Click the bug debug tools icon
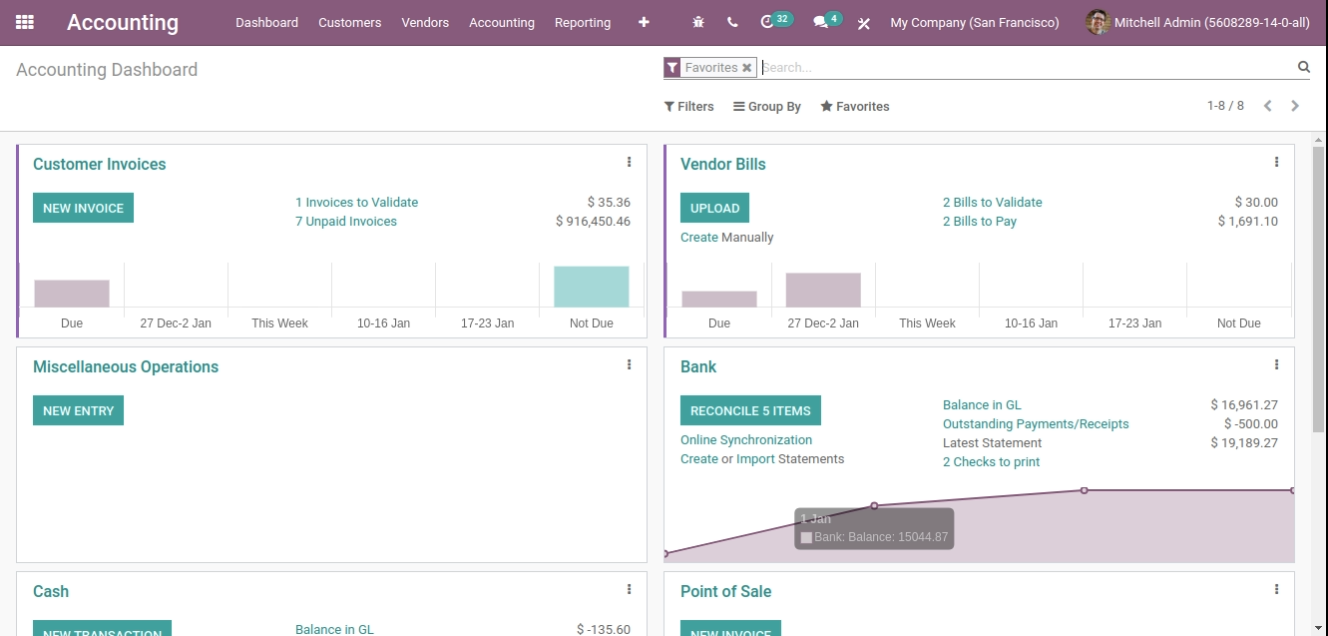This screenshot has width=1328, height=636. point(699,22)
